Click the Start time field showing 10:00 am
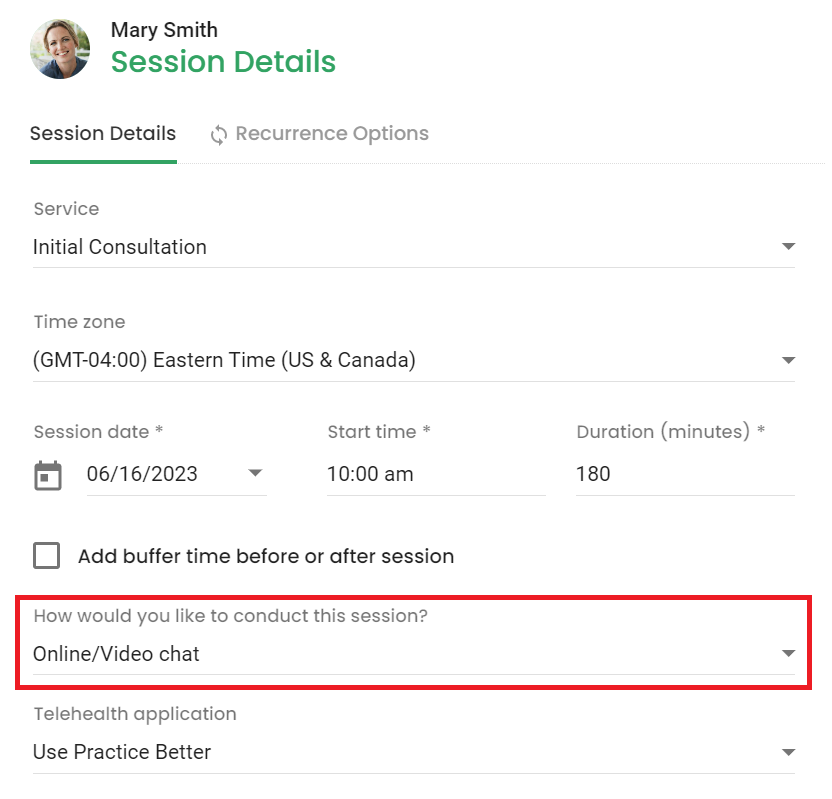The image size is (832, 799). point(436,474)
